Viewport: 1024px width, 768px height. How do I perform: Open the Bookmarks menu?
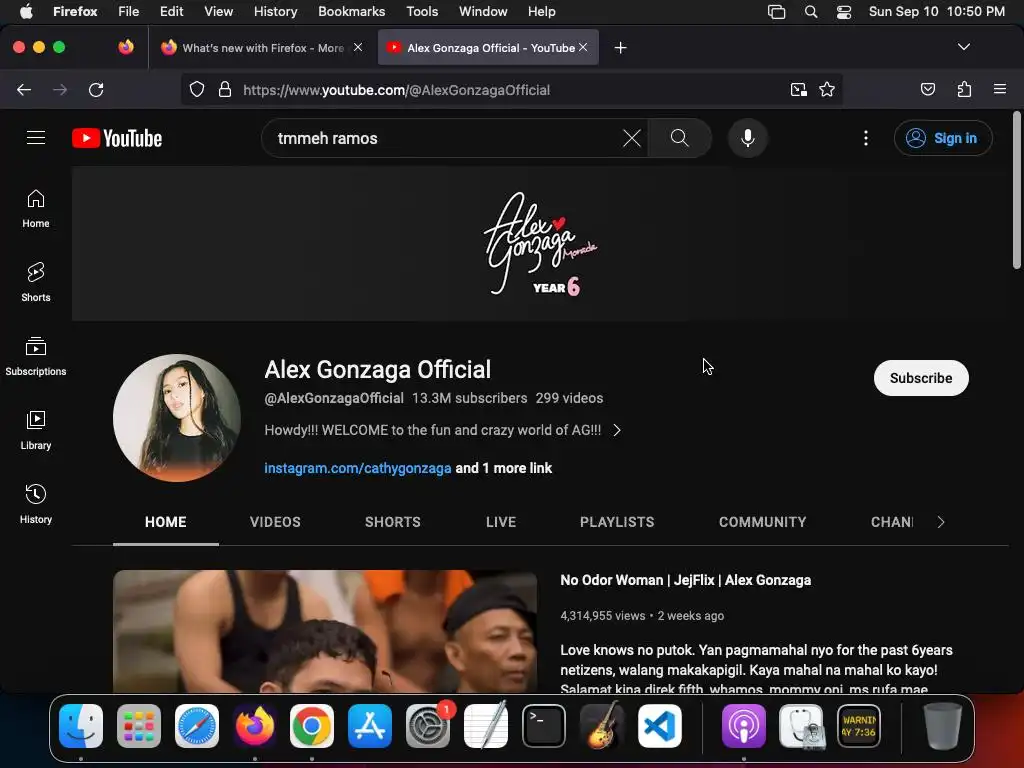pos(351,11)
